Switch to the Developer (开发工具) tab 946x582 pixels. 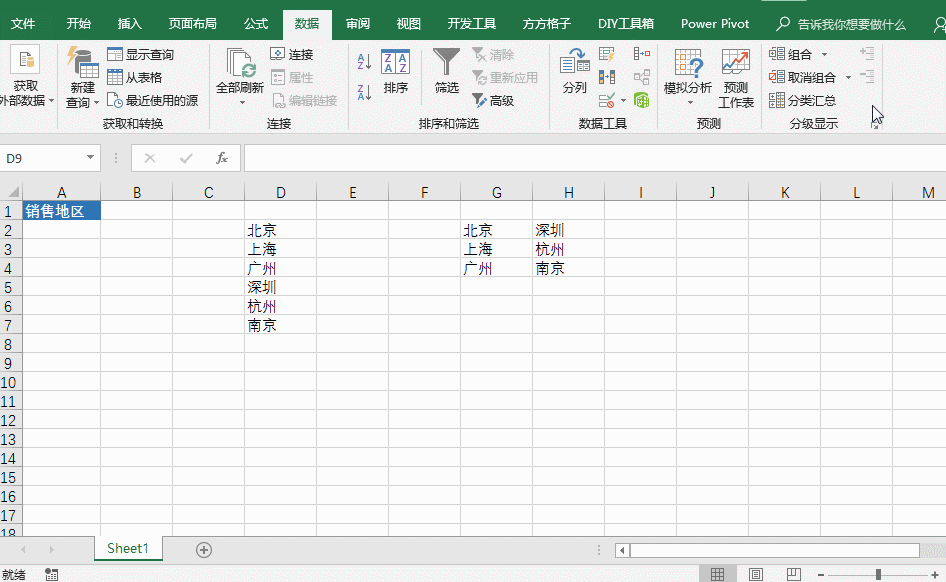pos(472,24)
